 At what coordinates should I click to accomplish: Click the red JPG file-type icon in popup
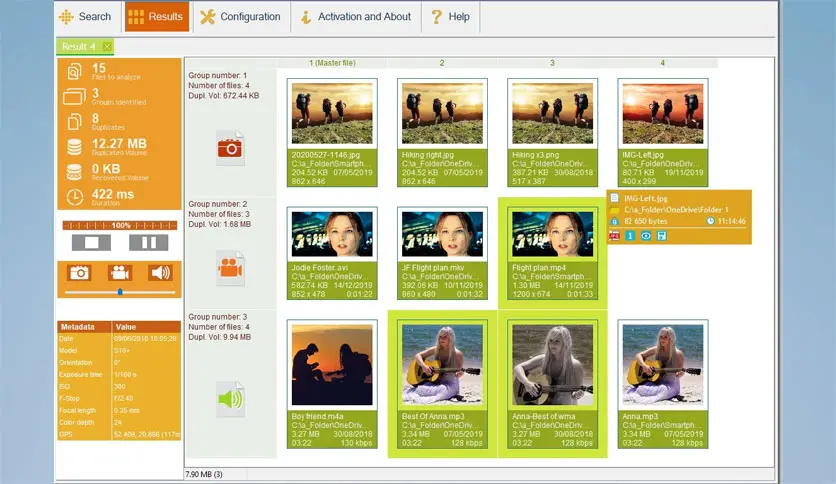(x=614, y=236)
